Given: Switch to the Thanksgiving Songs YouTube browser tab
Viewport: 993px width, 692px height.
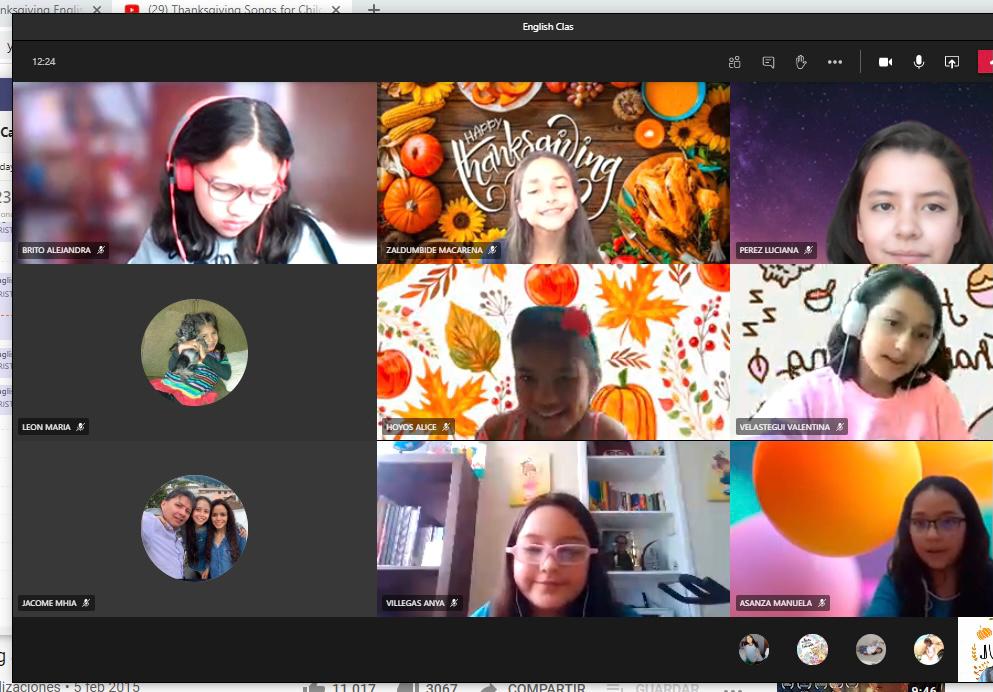Looking at the screenshot, I should [232, 9].
